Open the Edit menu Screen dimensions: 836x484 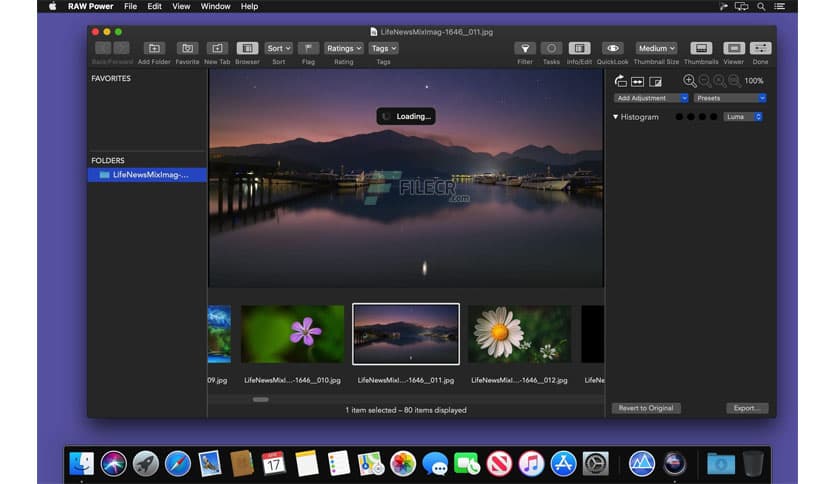[154, 6]
